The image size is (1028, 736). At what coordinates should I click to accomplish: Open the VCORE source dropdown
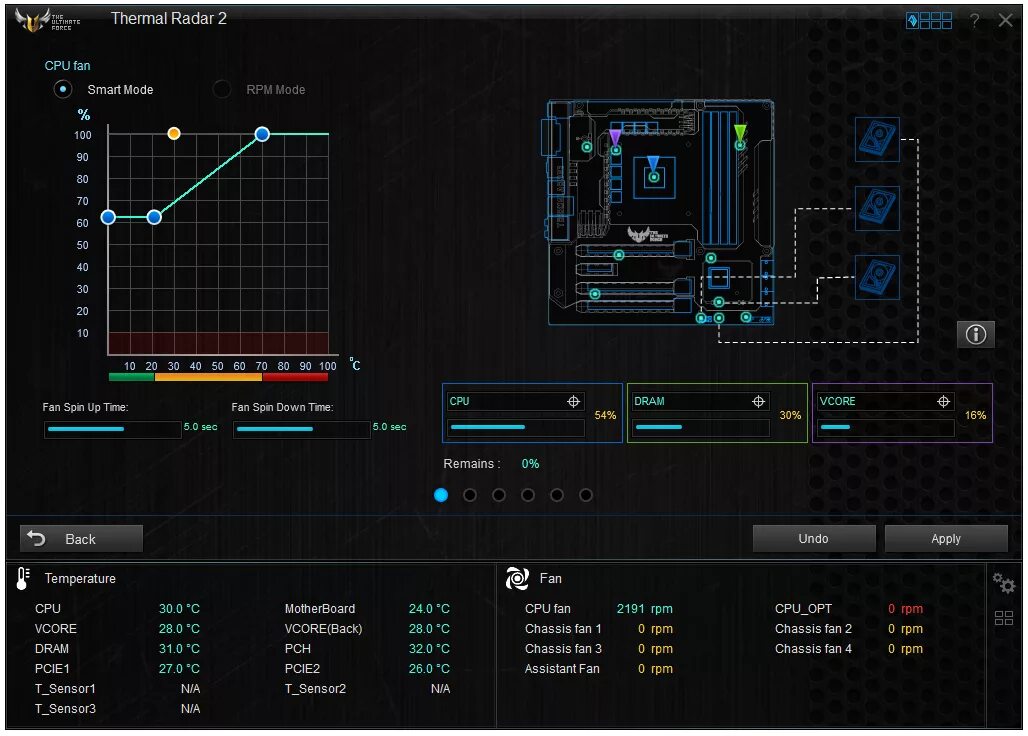(x=886, y=401)
